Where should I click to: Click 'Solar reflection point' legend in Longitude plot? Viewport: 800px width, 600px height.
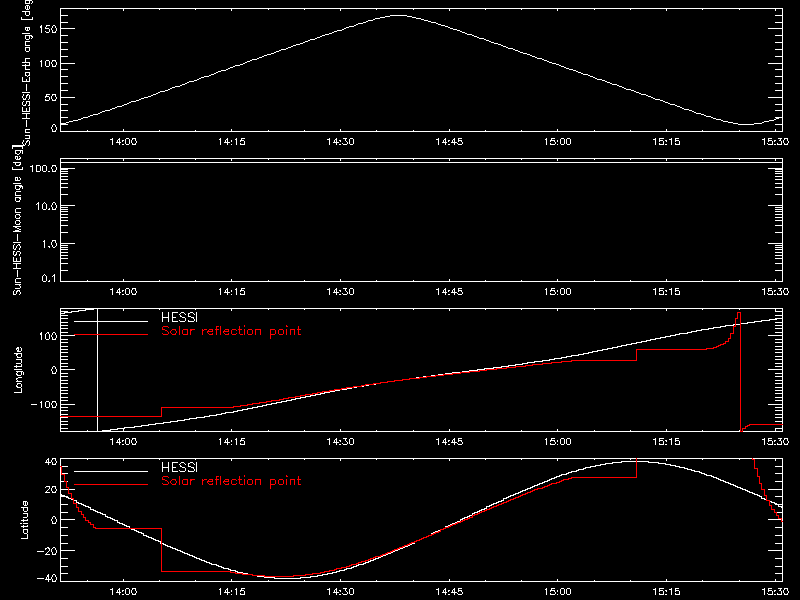click(231, 331)
